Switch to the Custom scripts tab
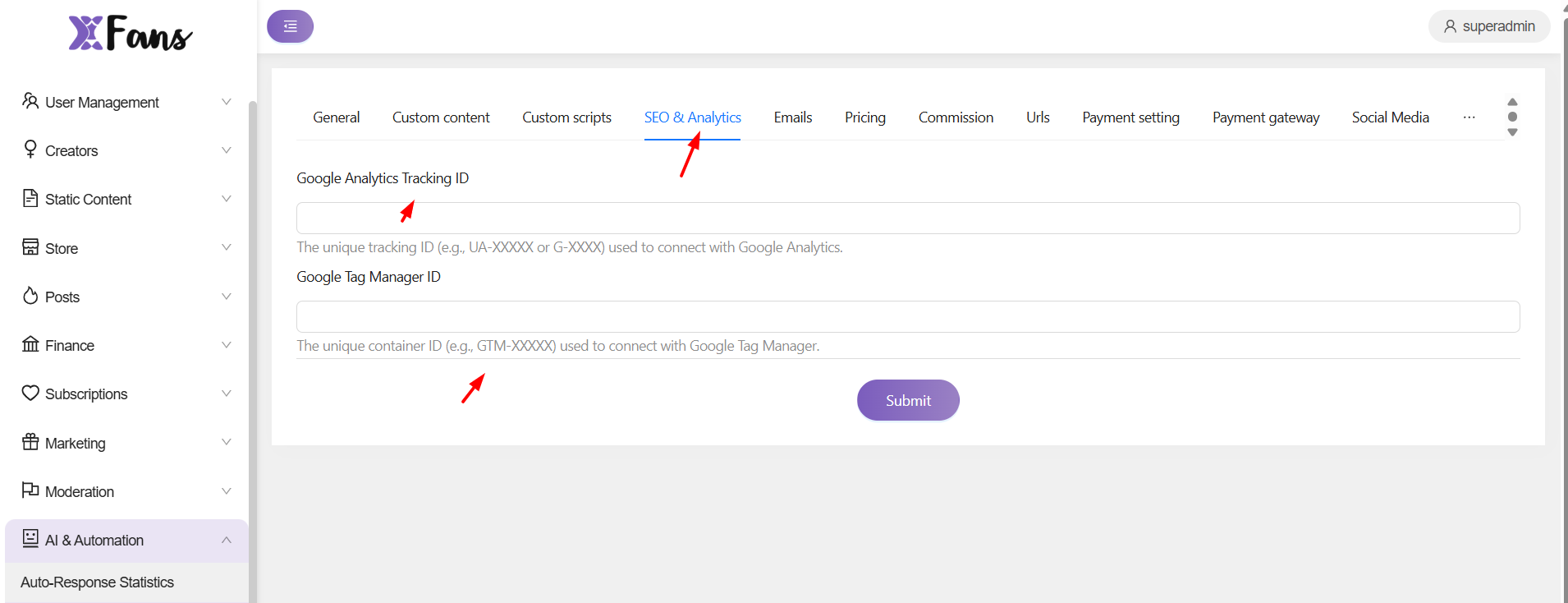The image size is (1568, 603). tap(566, 117)
